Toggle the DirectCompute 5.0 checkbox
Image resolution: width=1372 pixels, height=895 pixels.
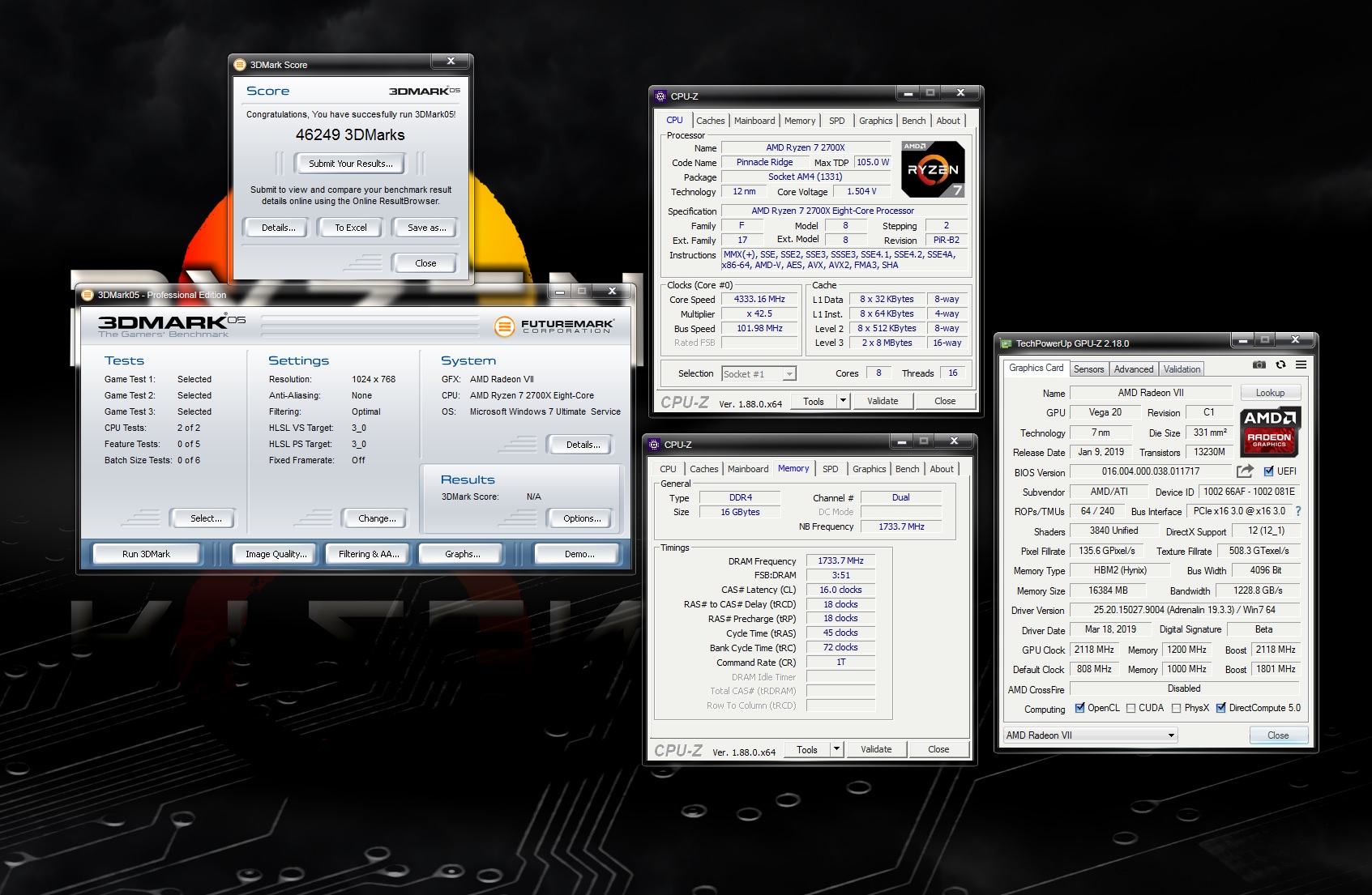point(1220,708)
